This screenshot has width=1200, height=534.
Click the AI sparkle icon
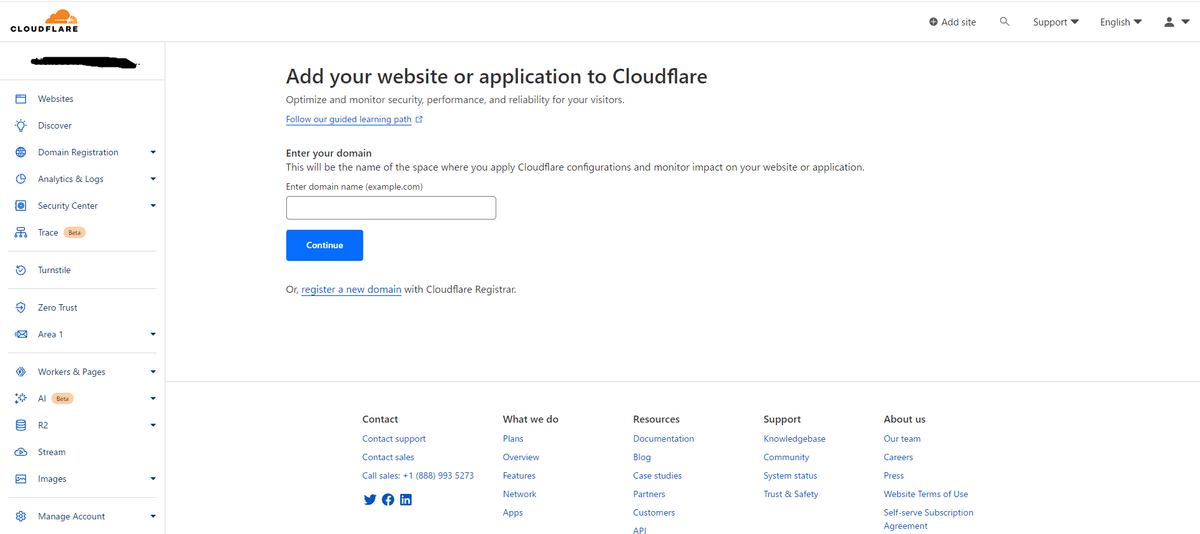pyautogui.click(x=20, y=398)
